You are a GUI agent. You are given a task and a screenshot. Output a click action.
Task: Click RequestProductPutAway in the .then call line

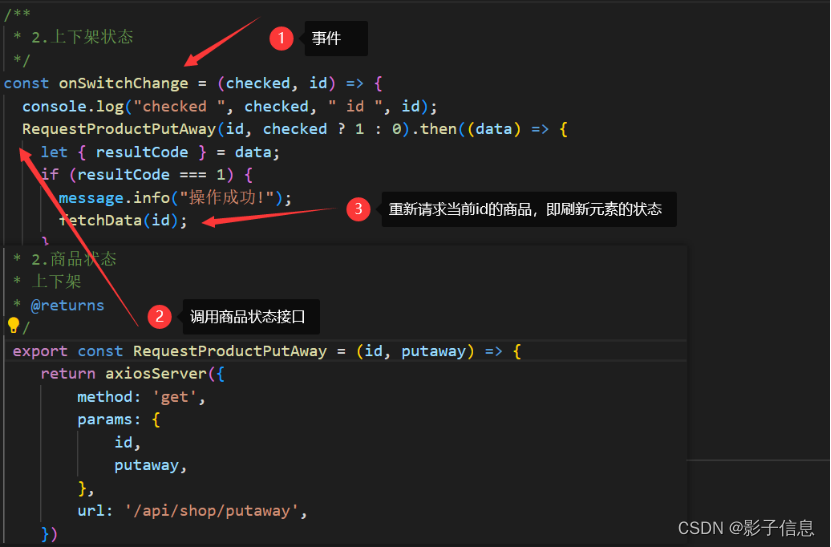tap(119, 129)
